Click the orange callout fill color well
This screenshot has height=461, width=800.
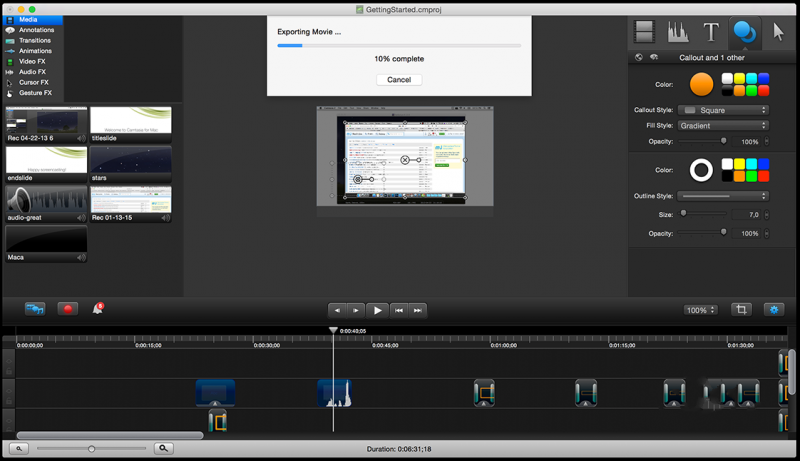701,84
